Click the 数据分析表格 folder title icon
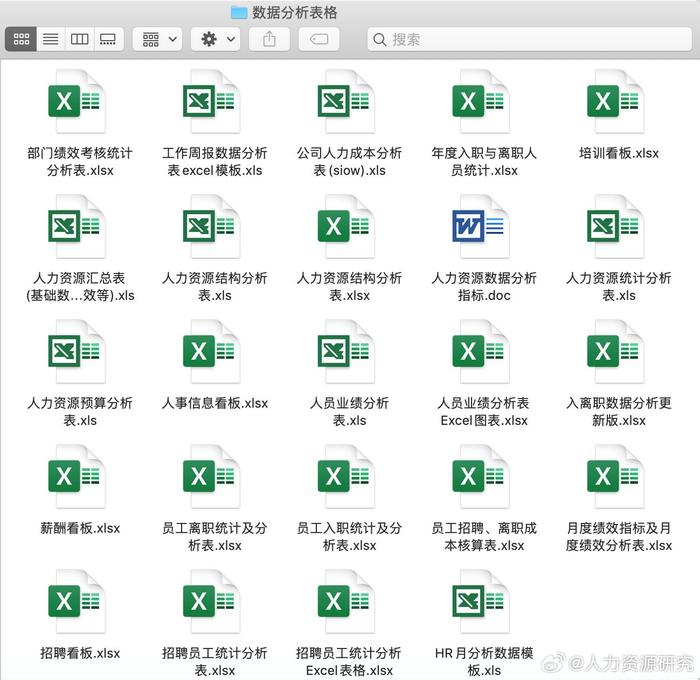Image resolution: width=700 pixels, height=680 pixels. 239,13
